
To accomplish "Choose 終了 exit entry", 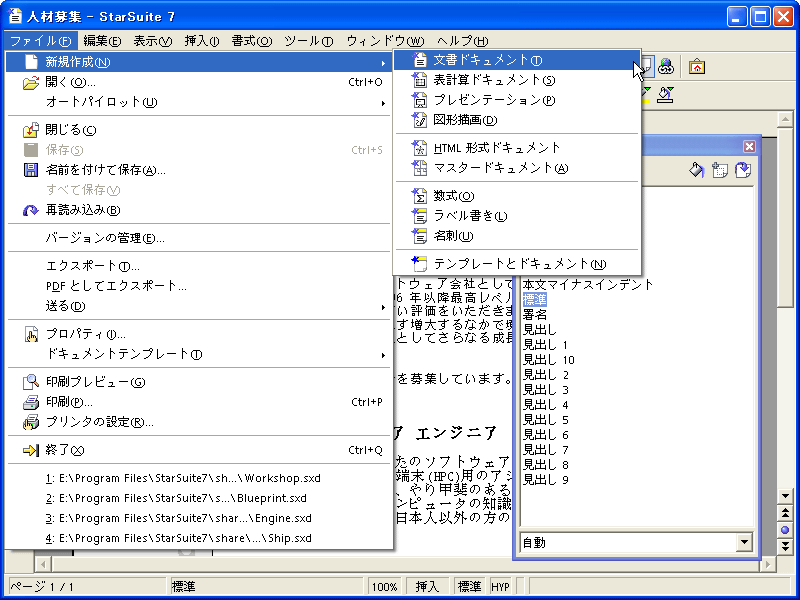I will point(199,450).
